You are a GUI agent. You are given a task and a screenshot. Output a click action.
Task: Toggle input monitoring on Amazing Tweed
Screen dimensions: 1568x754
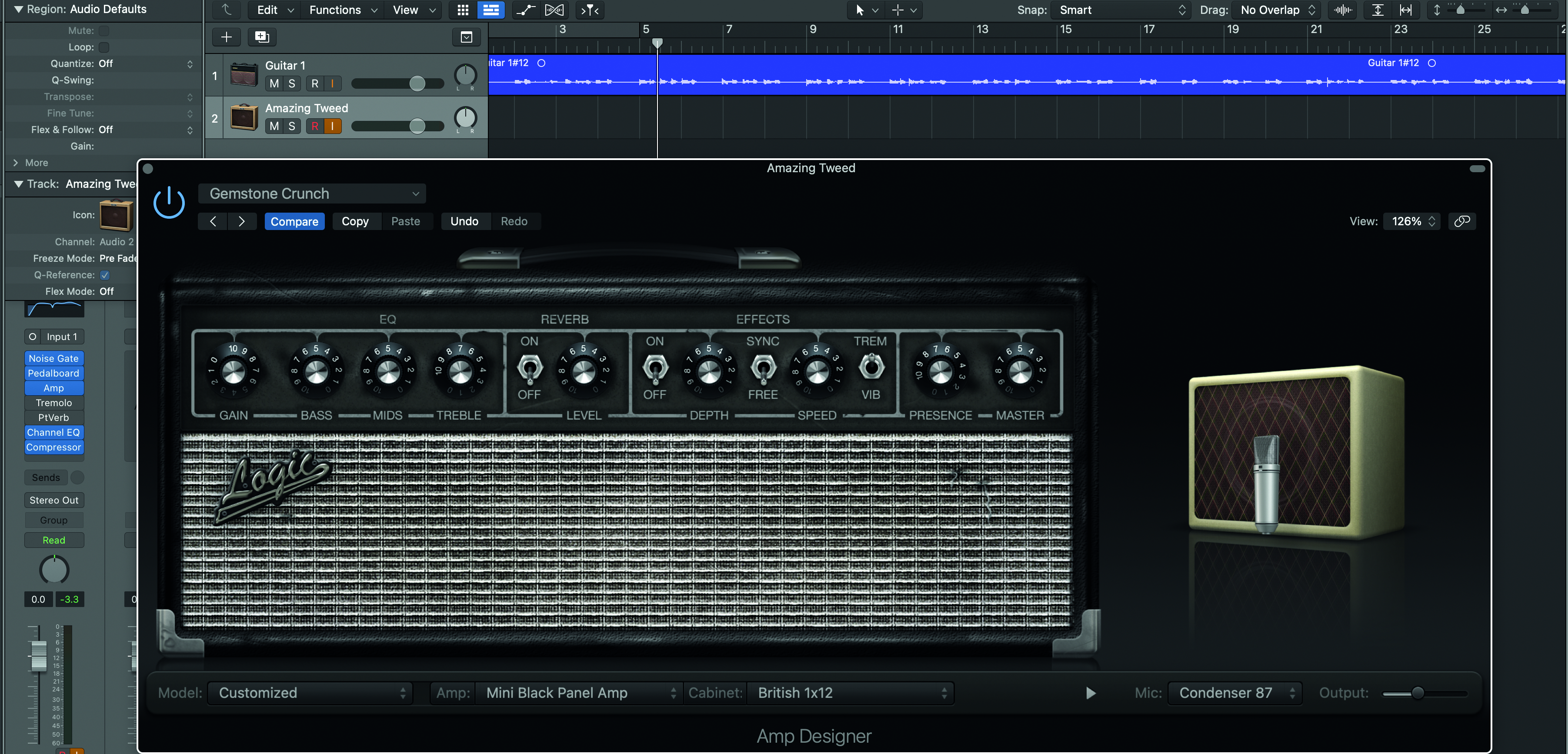click(332, 126)
